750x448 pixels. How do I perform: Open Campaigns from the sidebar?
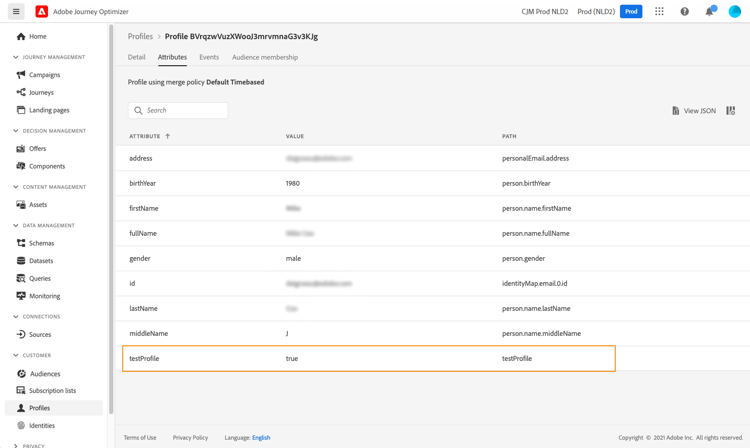coord(44,75)
